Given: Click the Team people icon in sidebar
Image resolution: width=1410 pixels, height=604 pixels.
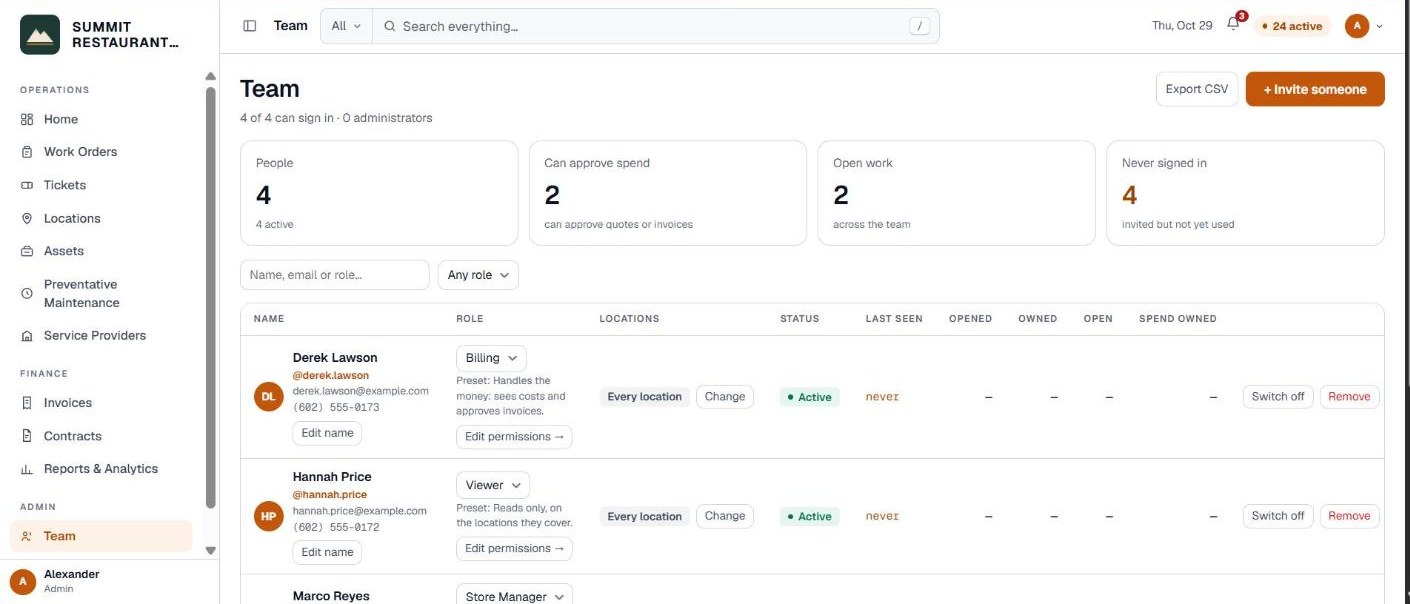Looking at the screenshot, I should click(x=27, y=536).
